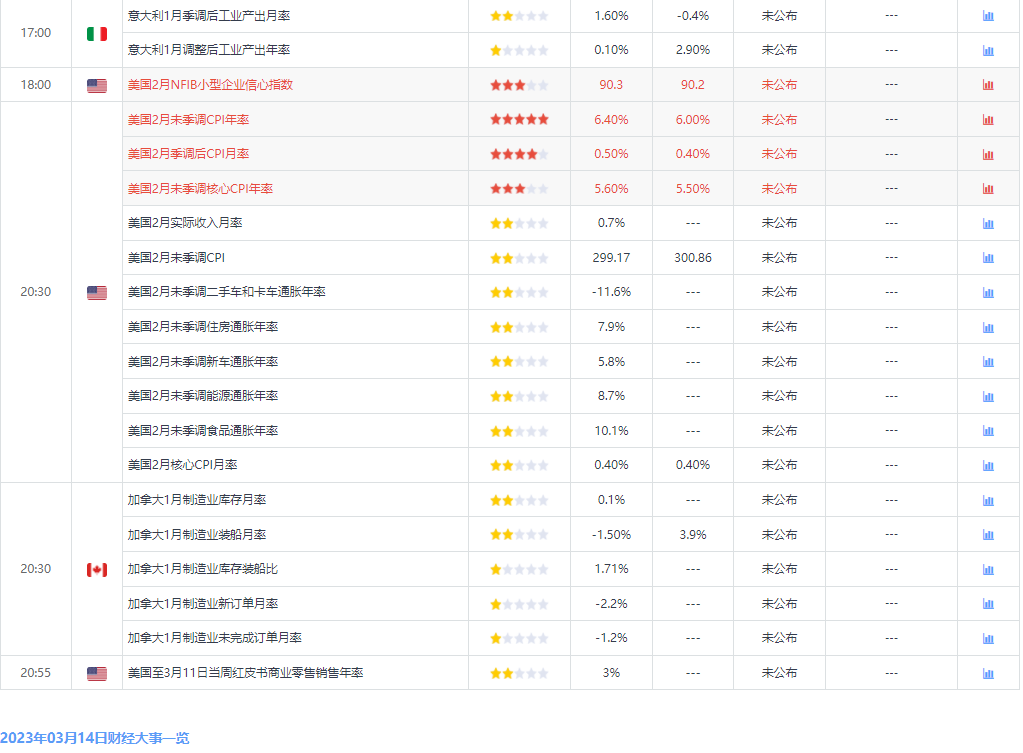Open chart for 美国2月未季调能源通胀年率

pos(988,396)
